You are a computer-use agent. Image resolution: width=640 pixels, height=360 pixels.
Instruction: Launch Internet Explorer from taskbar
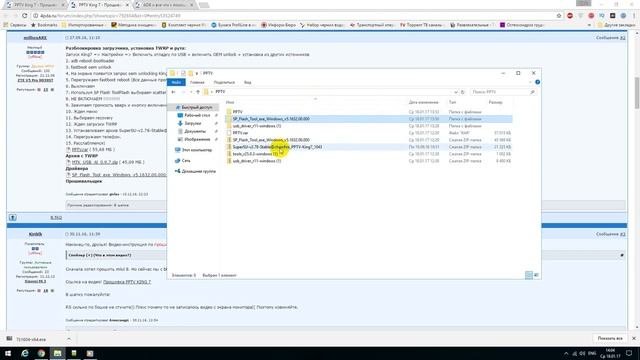click(24, 353)
